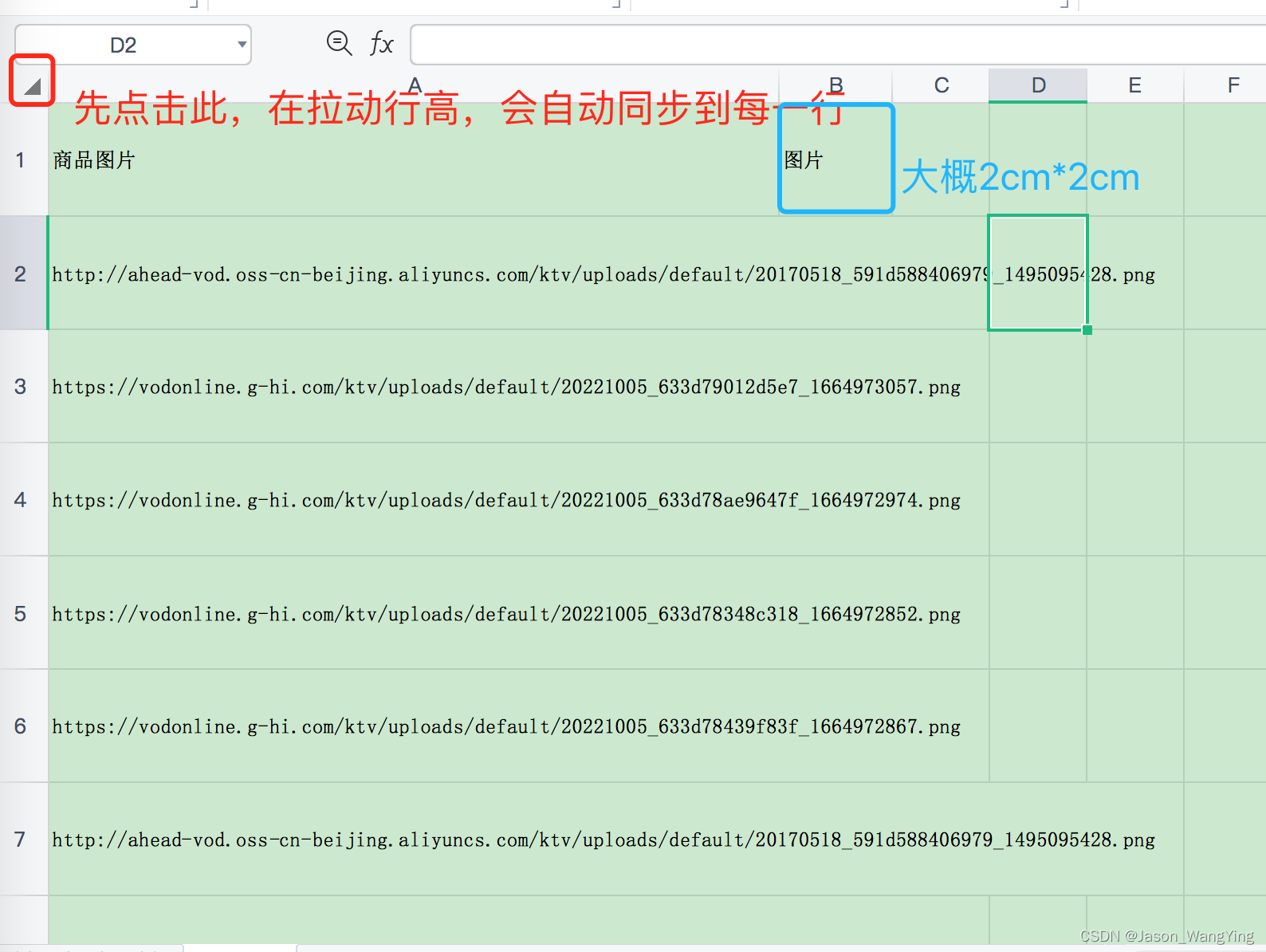
Task: Click cell A1 with 商品图片
Action: (414, 159)
